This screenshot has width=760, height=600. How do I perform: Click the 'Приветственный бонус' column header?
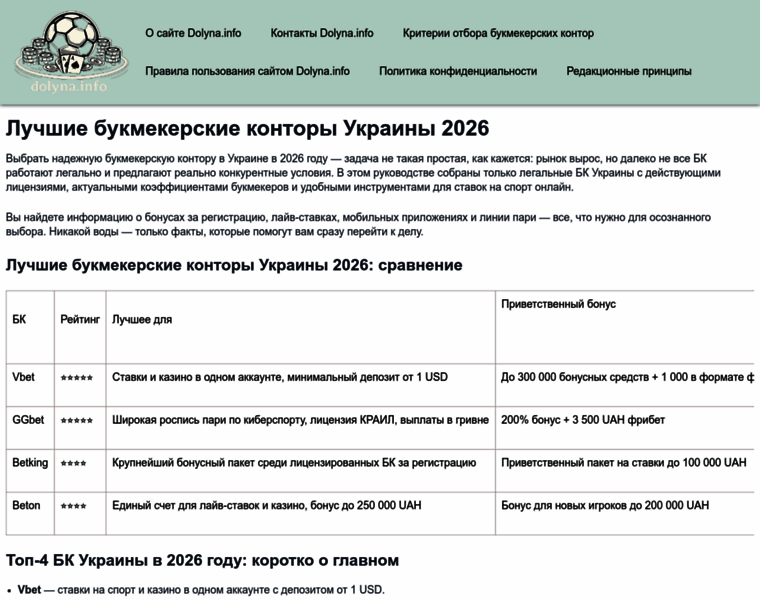[x=625, y=327]
